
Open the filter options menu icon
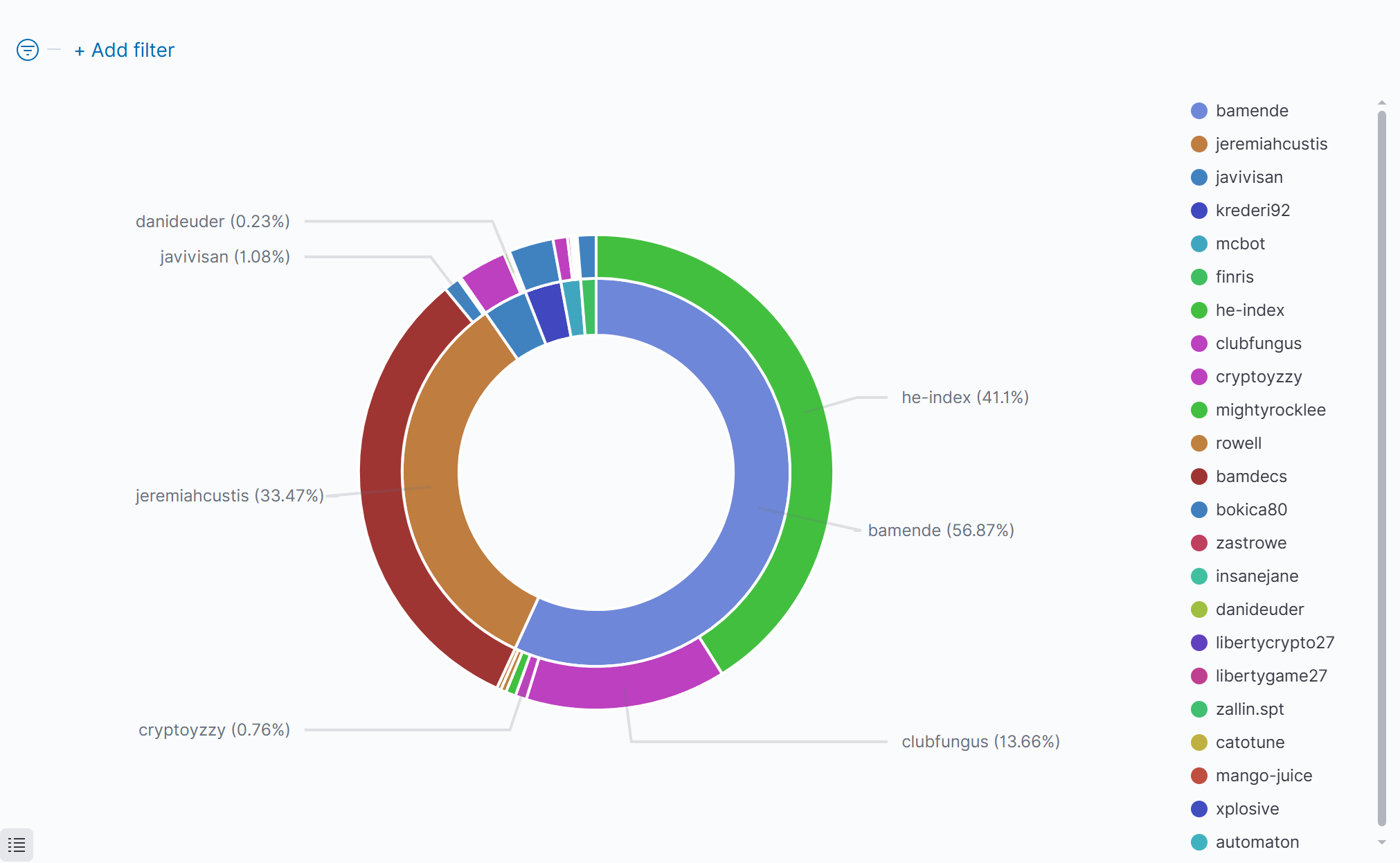coord(28,50)
